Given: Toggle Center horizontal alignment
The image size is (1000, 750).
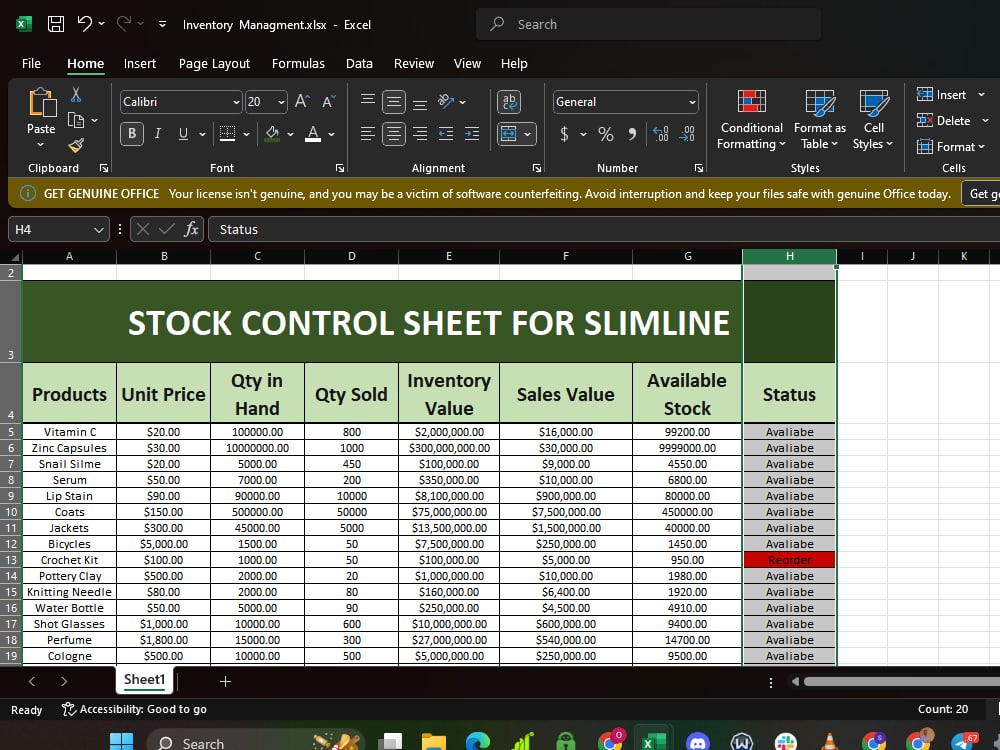Looking at the screenshot, I should pyautogui.click(x=393, y=133).
